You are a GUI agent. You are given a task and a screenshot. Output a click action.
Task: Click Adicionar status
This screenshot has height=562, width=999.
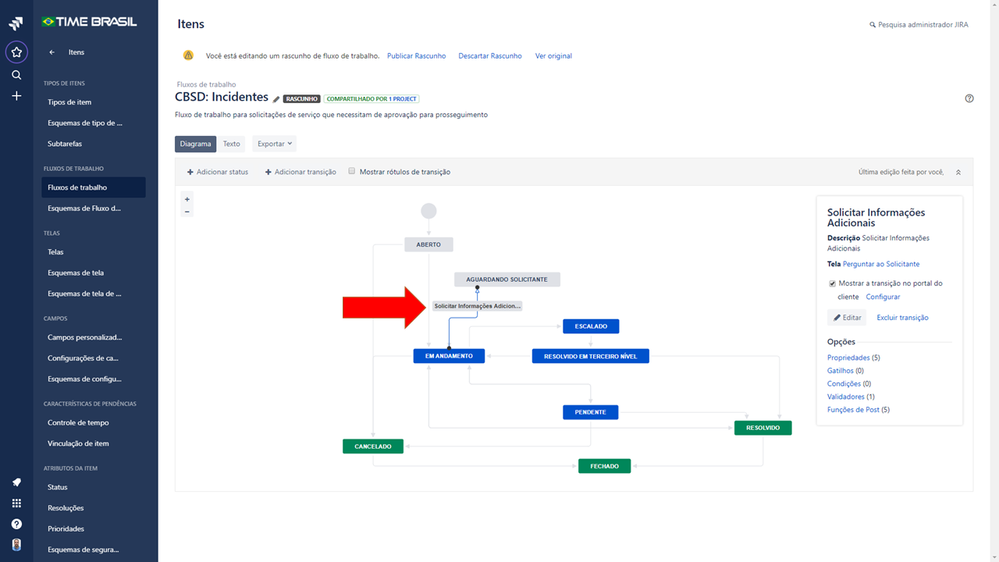(x=217, y=172)
